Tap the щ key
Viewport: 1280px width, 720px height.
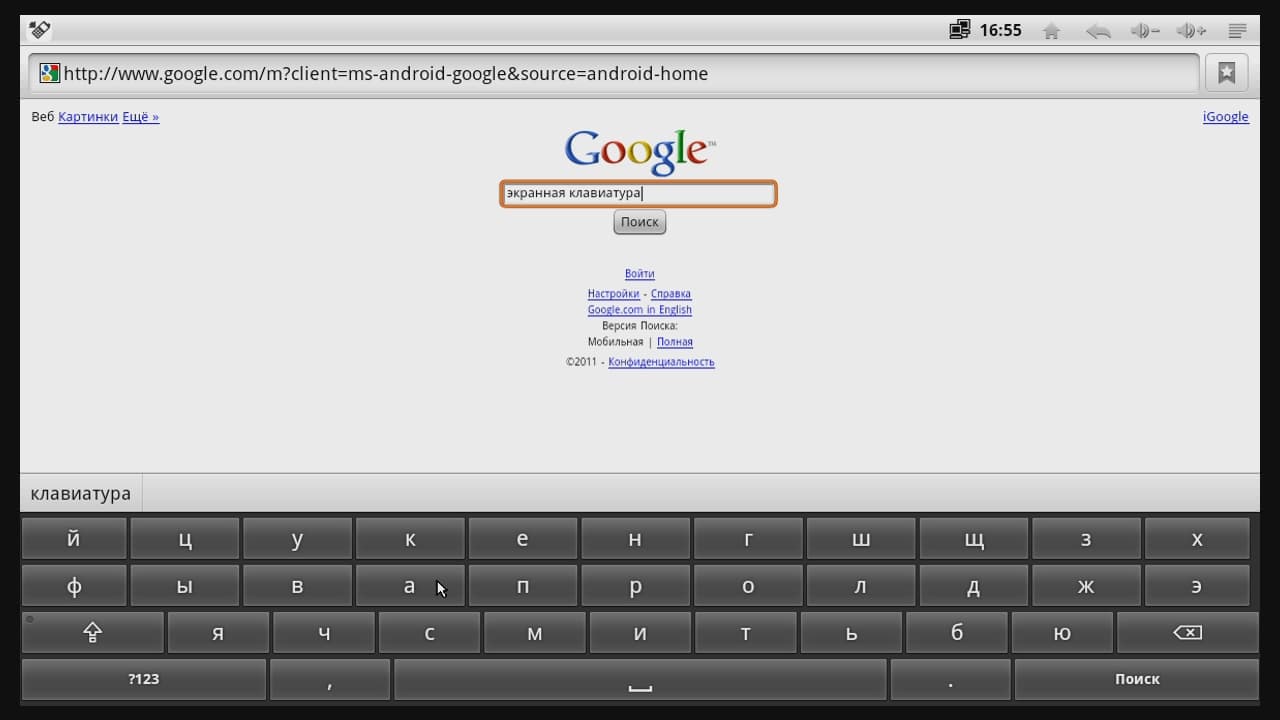point(973,539)
